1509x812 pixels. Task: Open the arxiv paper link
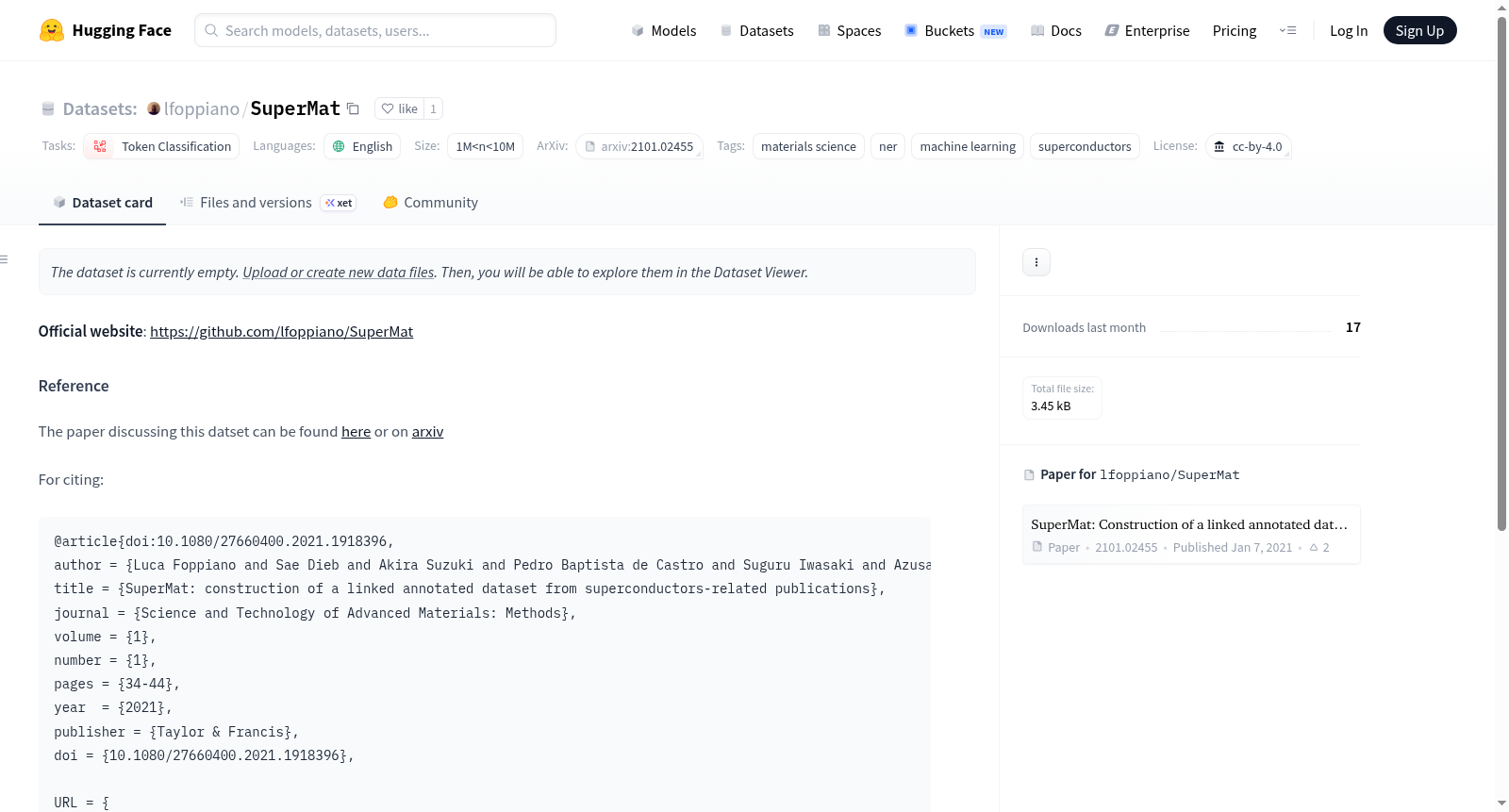(427, 431)
